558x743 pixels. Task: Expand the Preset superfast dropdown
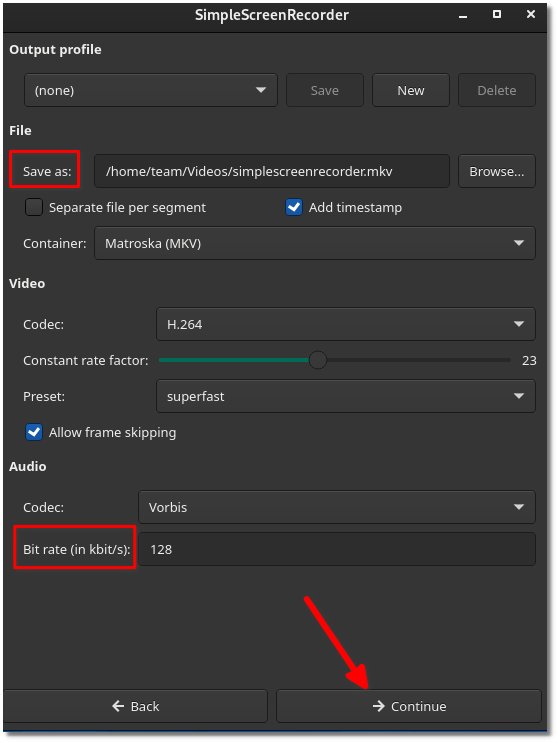point(346,396)
